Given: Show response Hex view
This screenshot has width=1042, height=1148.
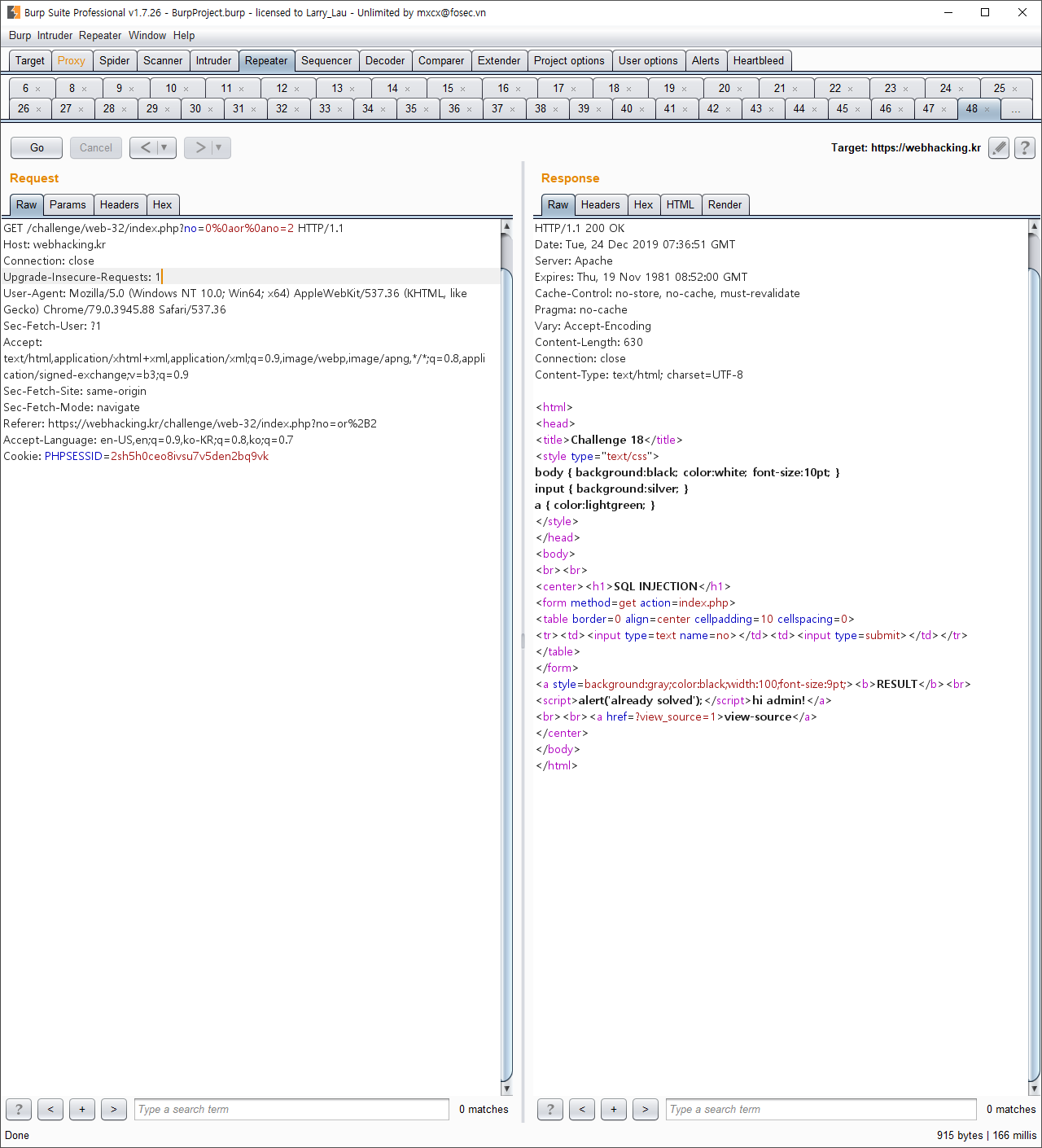Looking at the screenshot, I should point(644,204).
